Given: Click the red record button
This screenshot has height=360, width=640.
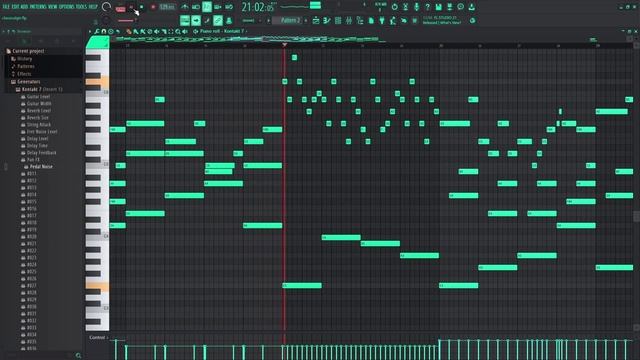Looking at the screenshot, I should (x=153, y=7).
